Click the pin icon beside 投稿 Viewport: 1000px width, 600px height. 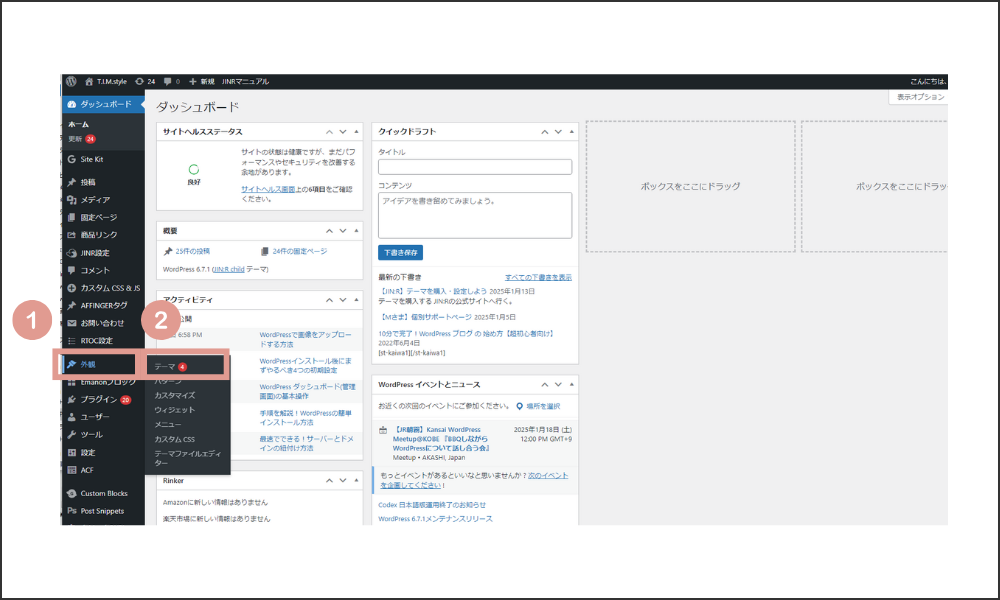pos(71,182)
